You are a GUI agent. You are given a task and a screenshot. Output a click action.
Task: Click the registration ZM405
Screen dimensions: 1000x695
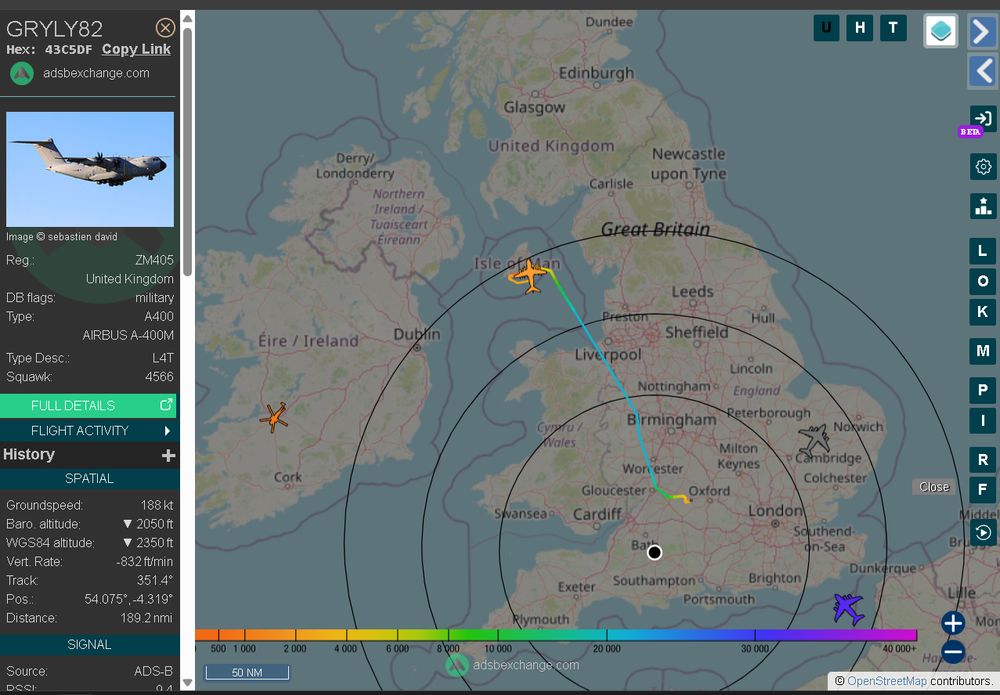coord(154,260)
